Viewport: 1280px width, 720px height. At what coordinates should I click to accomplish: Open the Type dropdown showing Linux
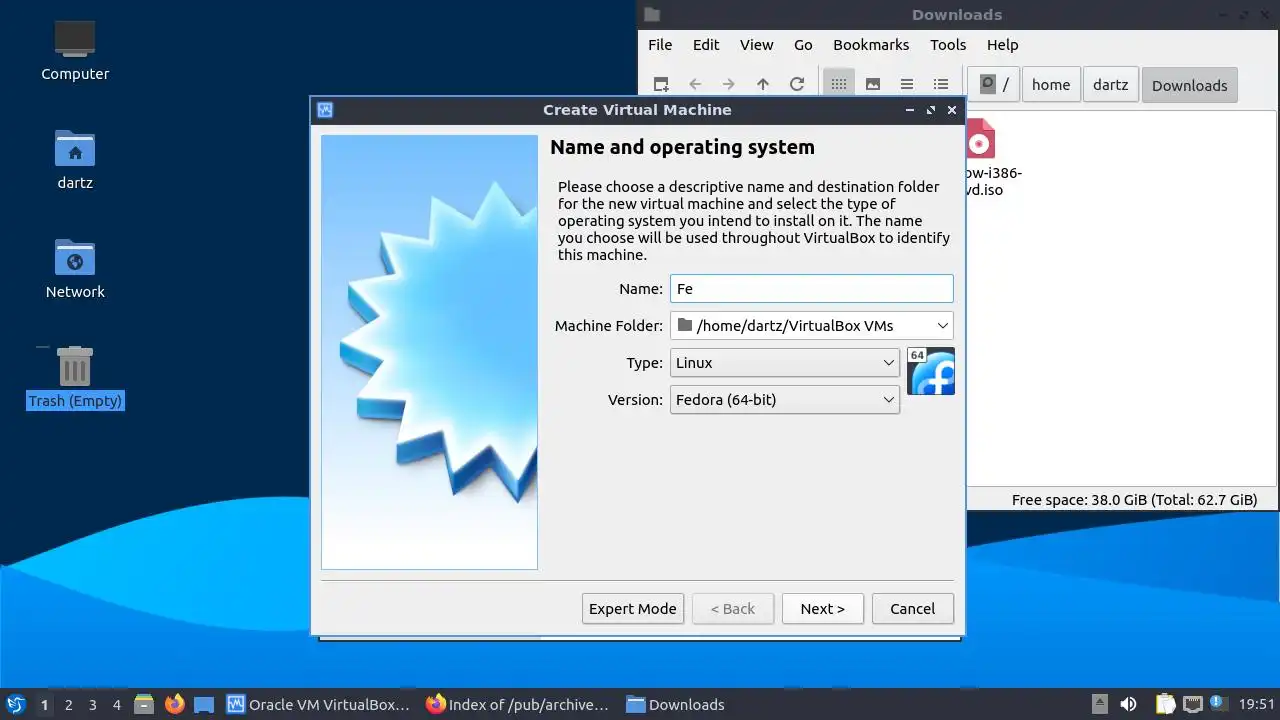pos(784,363)
